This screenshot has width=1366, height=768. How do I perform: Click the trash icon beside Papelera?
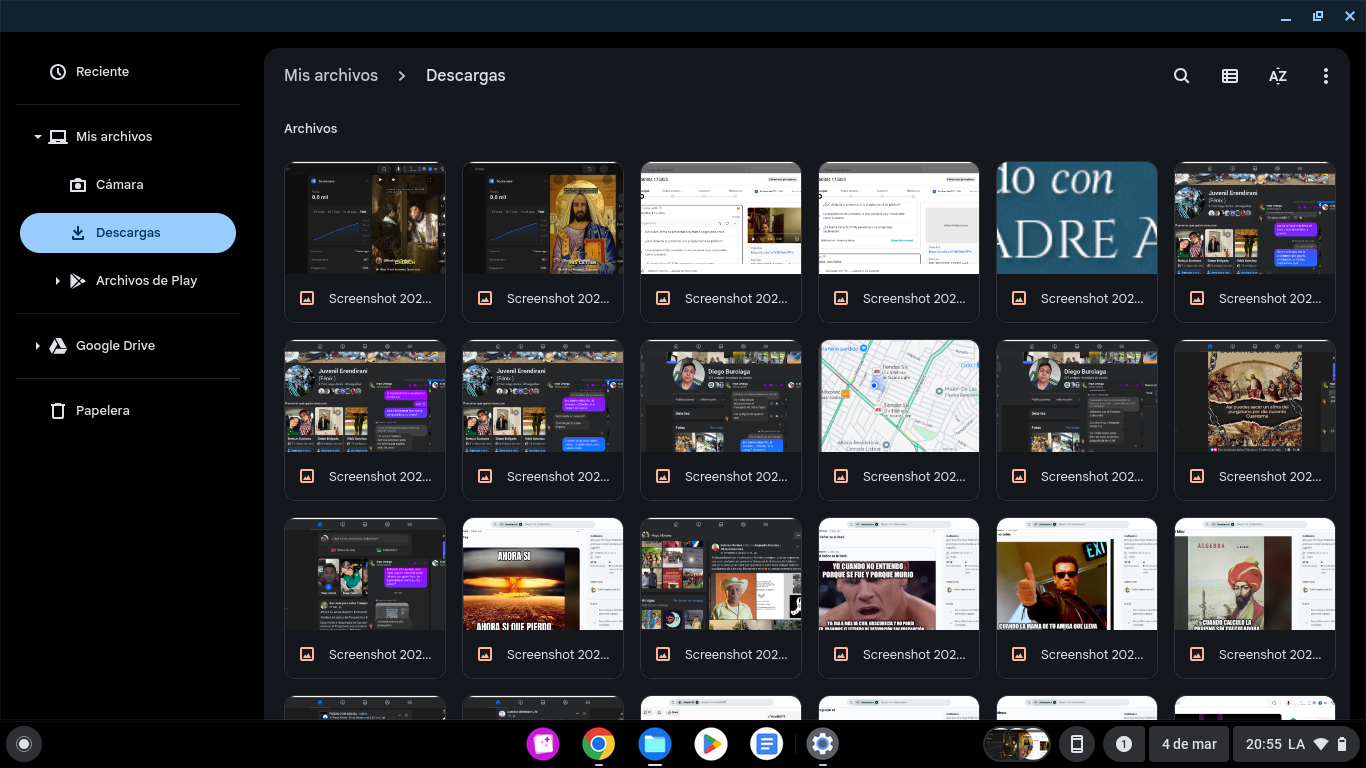coord(58,411)
